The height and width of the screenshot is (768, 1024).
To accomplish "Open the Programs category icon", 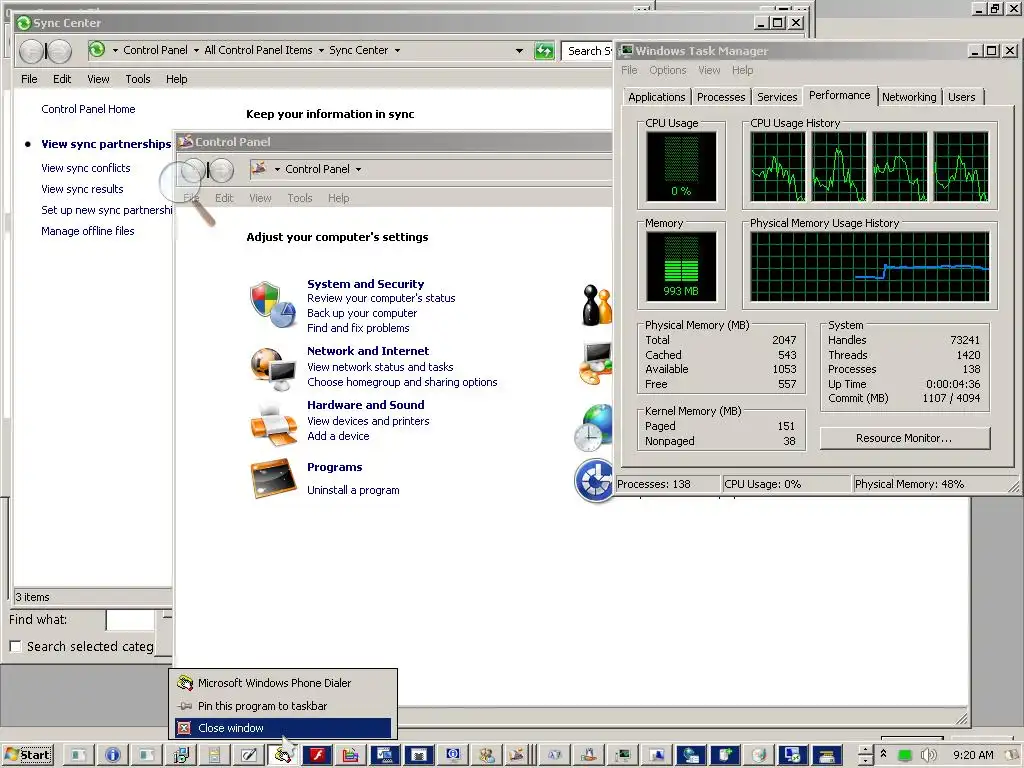I will (273, 478).
